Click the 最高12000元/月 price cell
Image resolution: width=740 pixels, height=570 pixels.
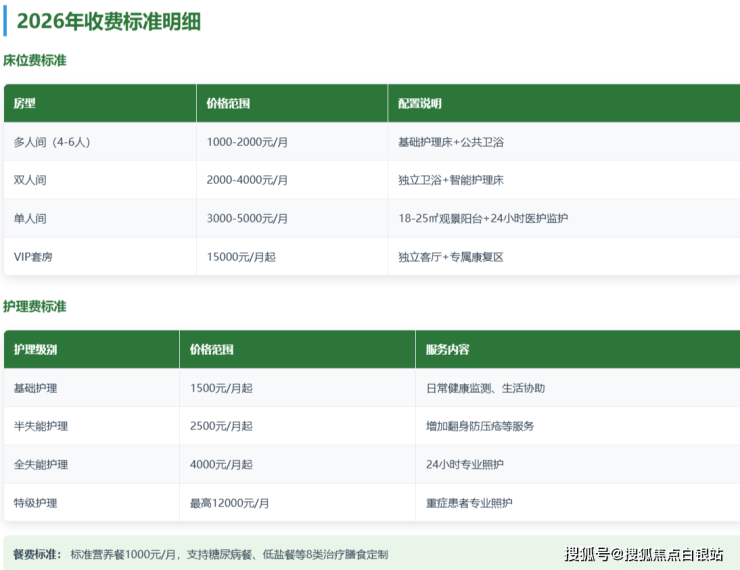(229, 503)
